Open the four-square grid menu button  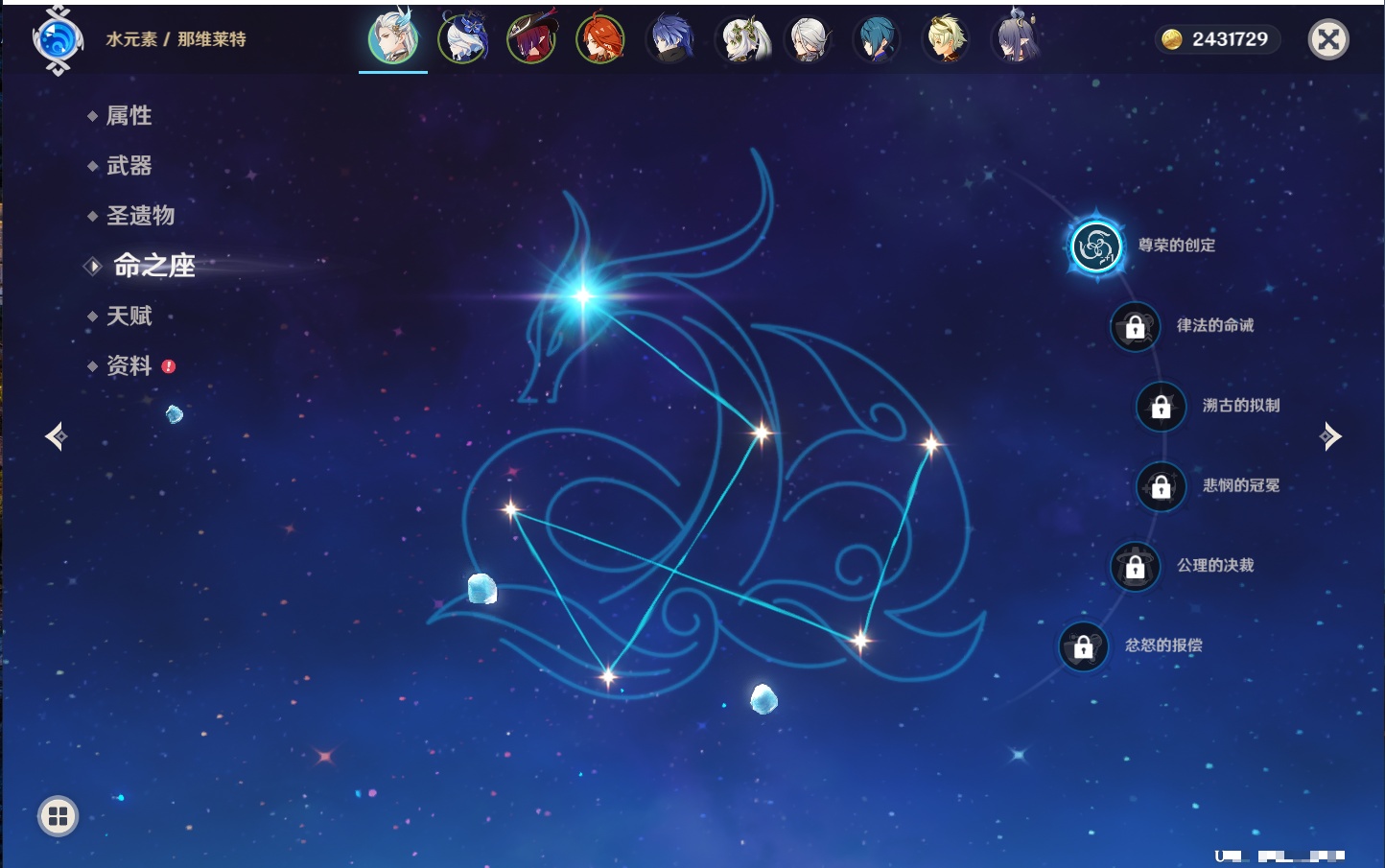pyautogui.click(x=58, y=816)
